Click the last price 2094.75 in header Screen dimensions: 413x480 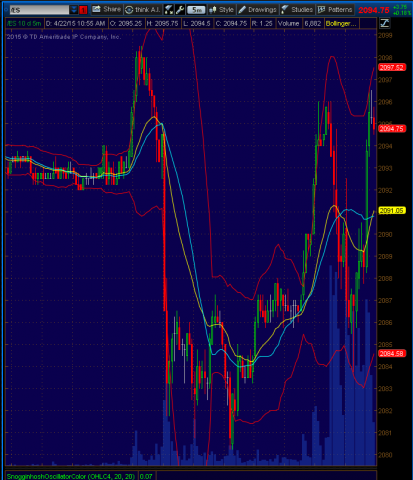pyautogui.click(x=374, y=10)
